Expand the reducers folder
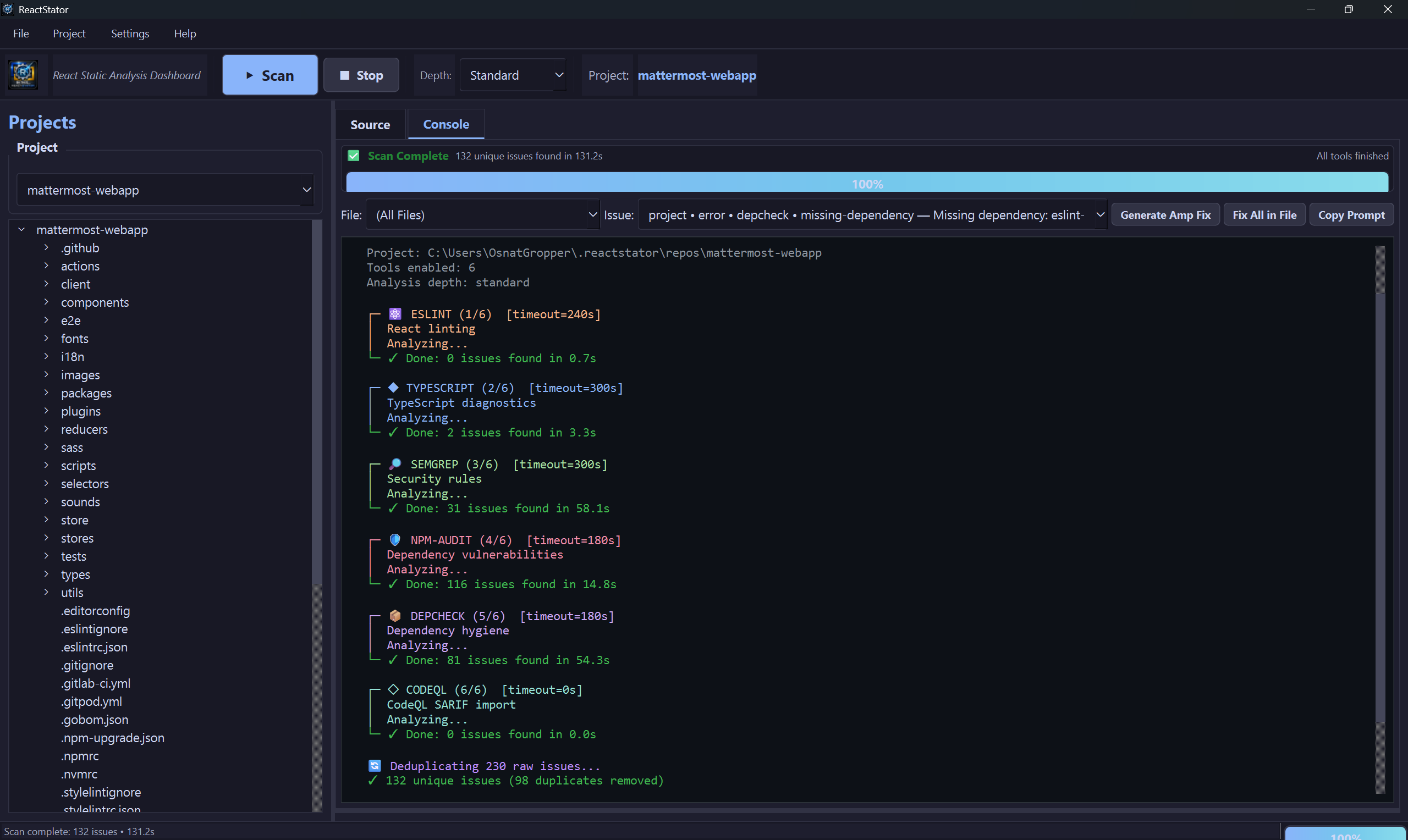Screen dimensions: 1408x840 [x=46, y=428]
